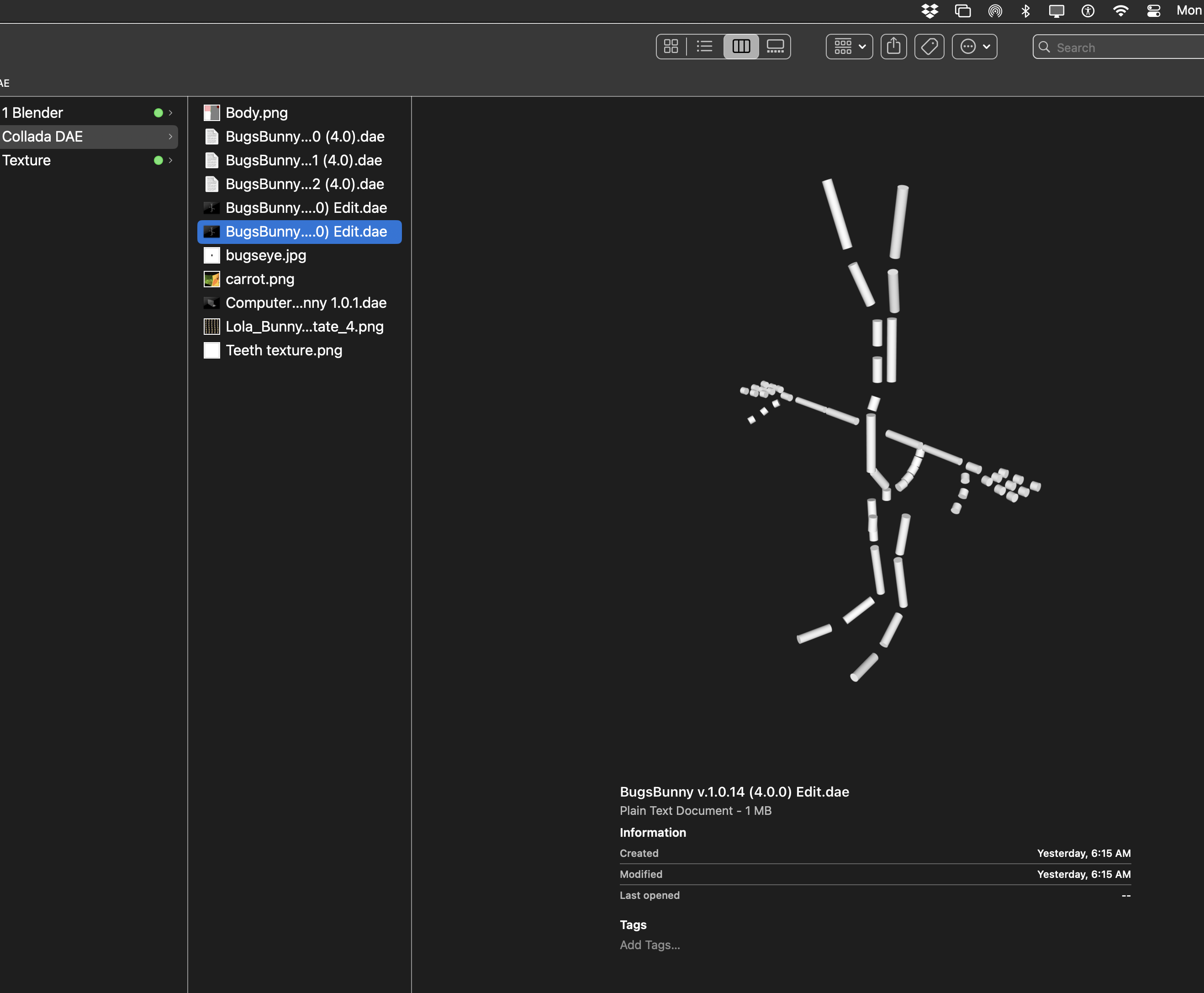Click the Share toolbar icon
Image resolution: width=1204 pixels, height=993 pixels.
[x=893, y=46]
